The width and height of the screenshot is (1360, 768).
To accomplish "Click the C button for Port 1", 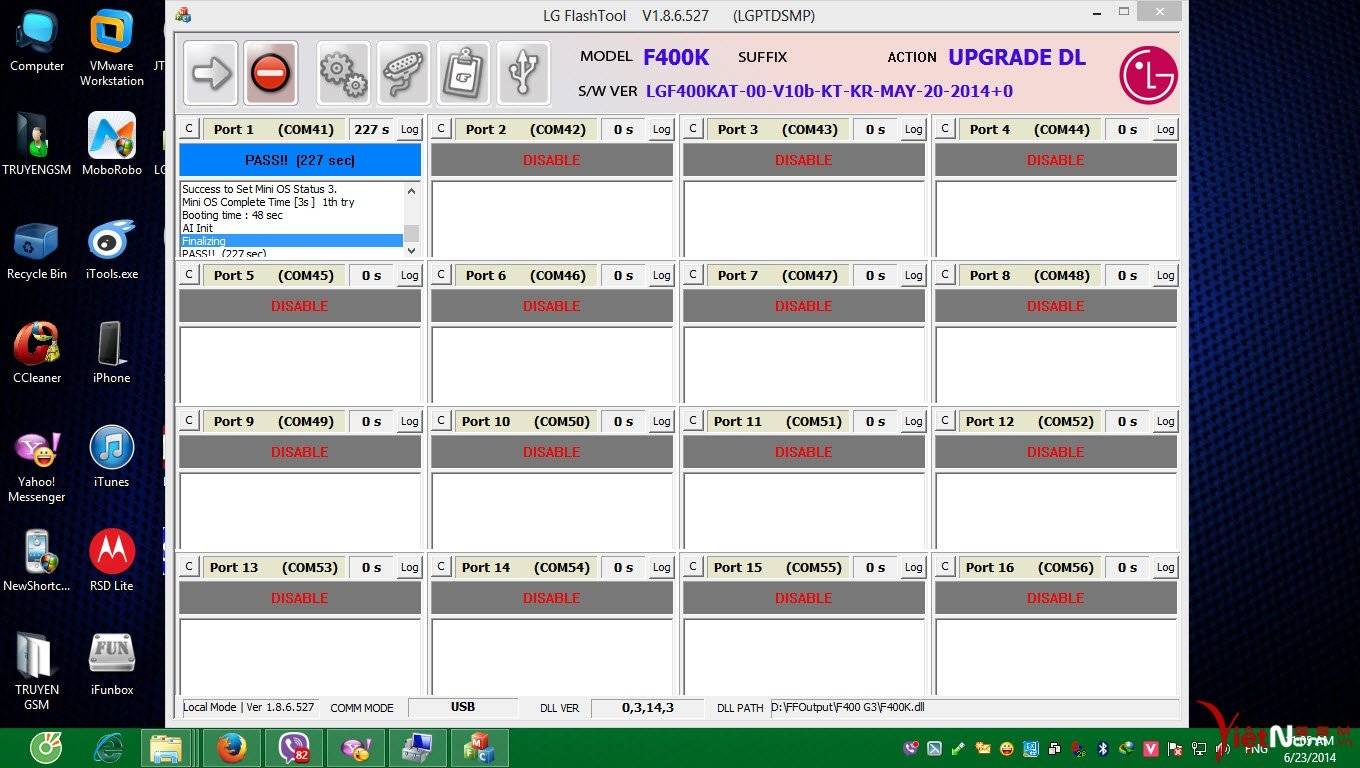I will point(189,129).
